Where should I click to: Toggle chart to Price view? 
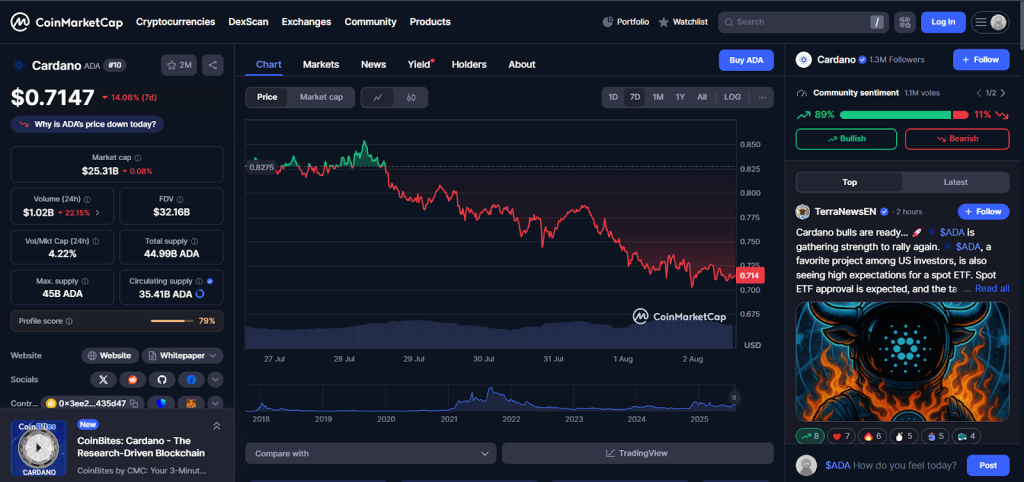267,97
